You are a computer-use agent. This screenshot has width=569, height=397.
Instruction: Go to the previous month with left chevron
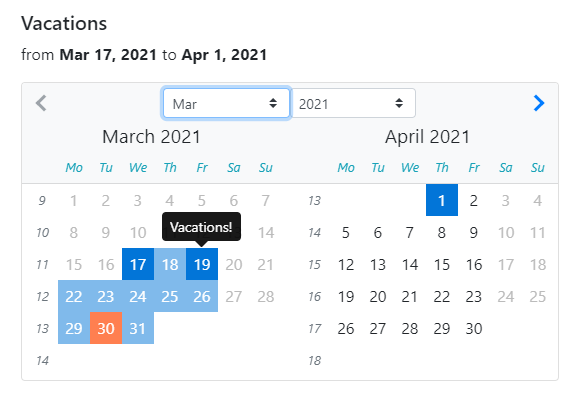41,103
